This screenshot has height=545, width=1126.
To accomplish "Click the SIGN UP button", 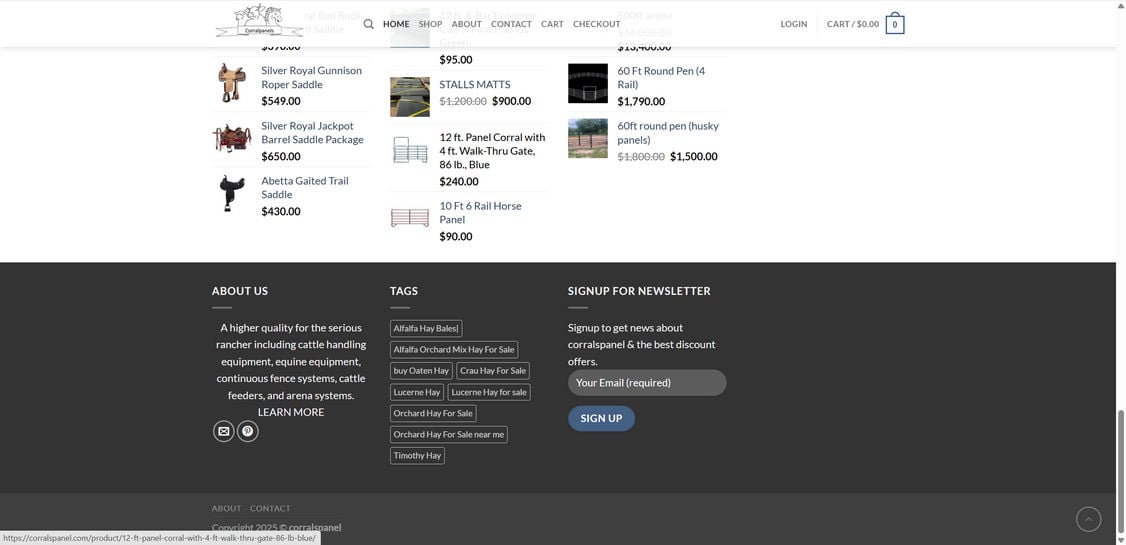I will pos(601,419).
